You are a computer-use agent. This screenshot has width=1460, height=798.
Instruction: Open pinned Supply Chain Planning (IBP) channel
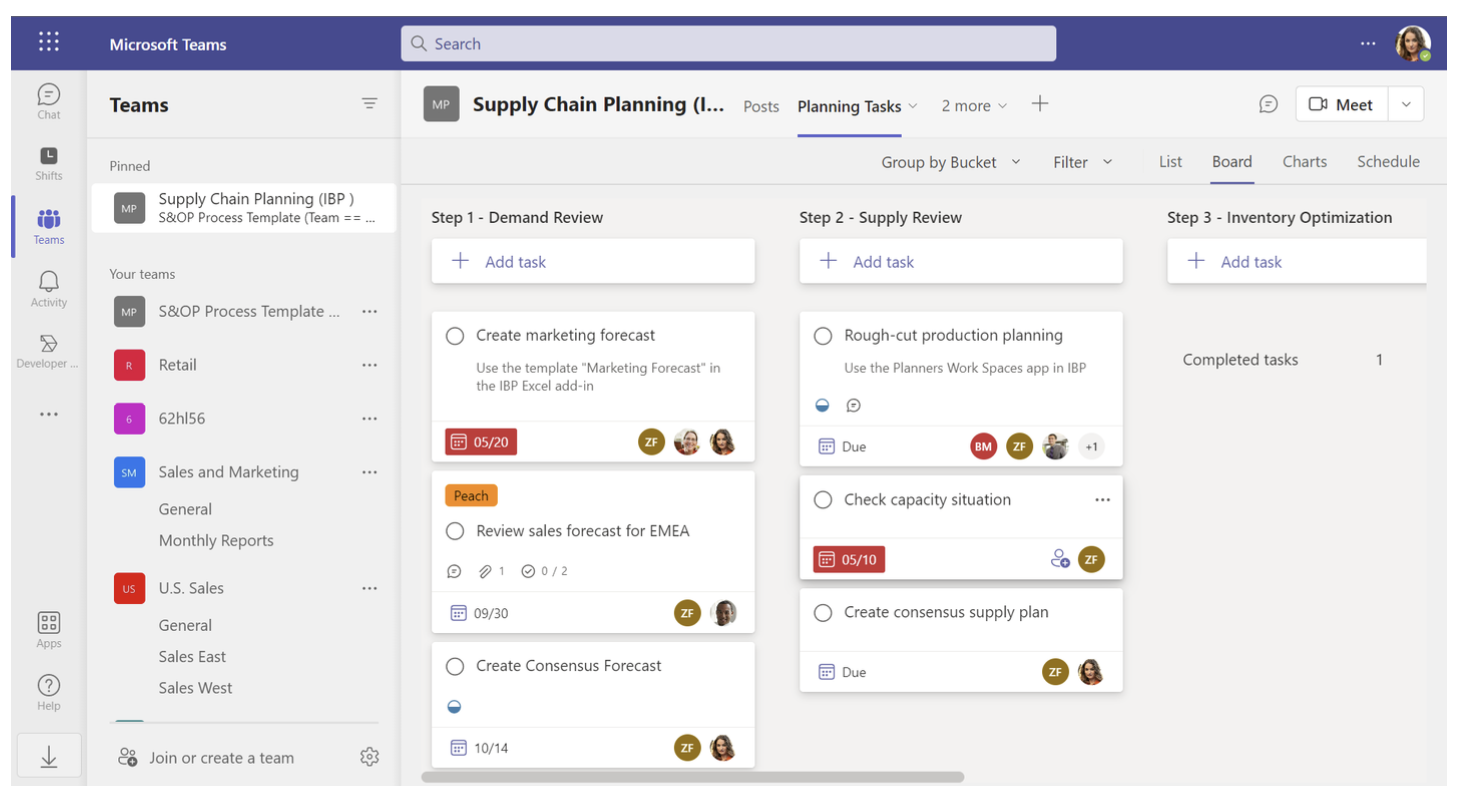click(x=244, y=208)
